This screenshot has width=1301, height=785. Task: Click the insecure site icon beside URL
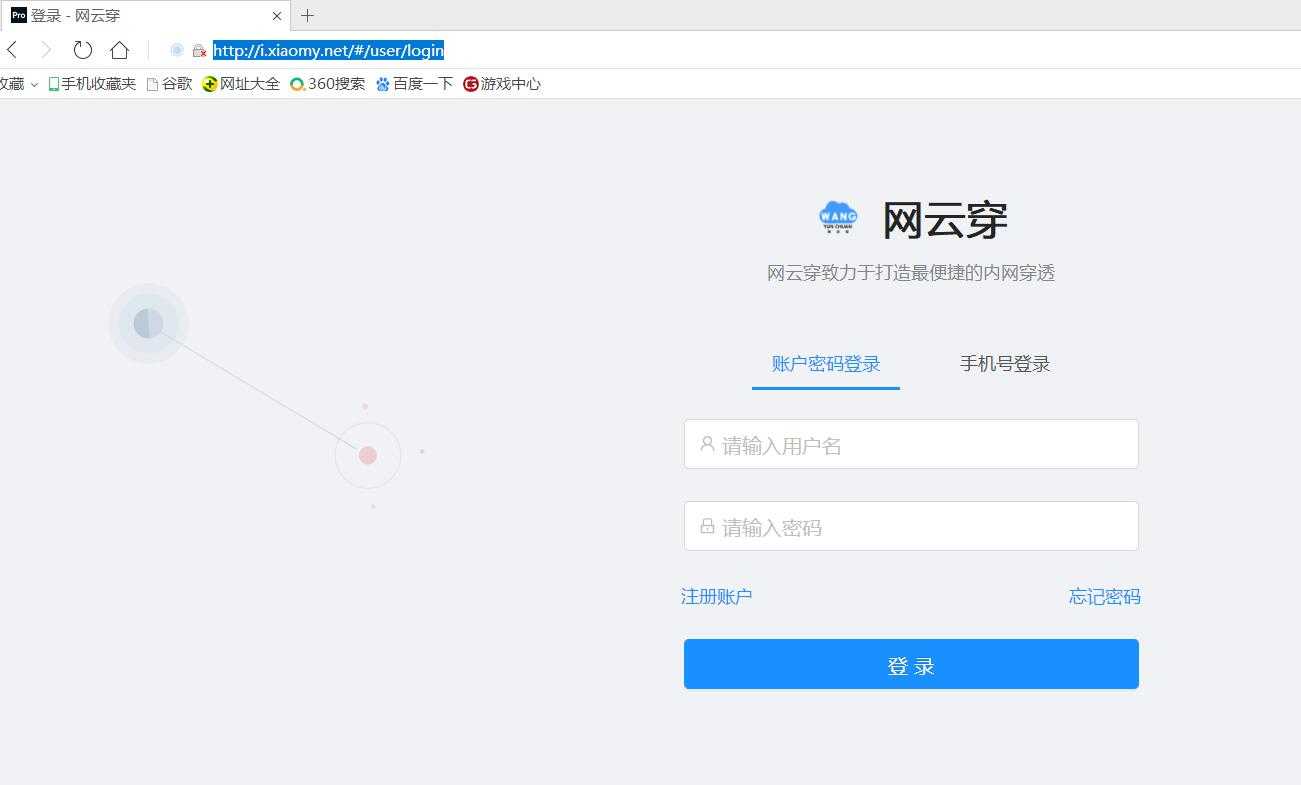coord(199,51)
